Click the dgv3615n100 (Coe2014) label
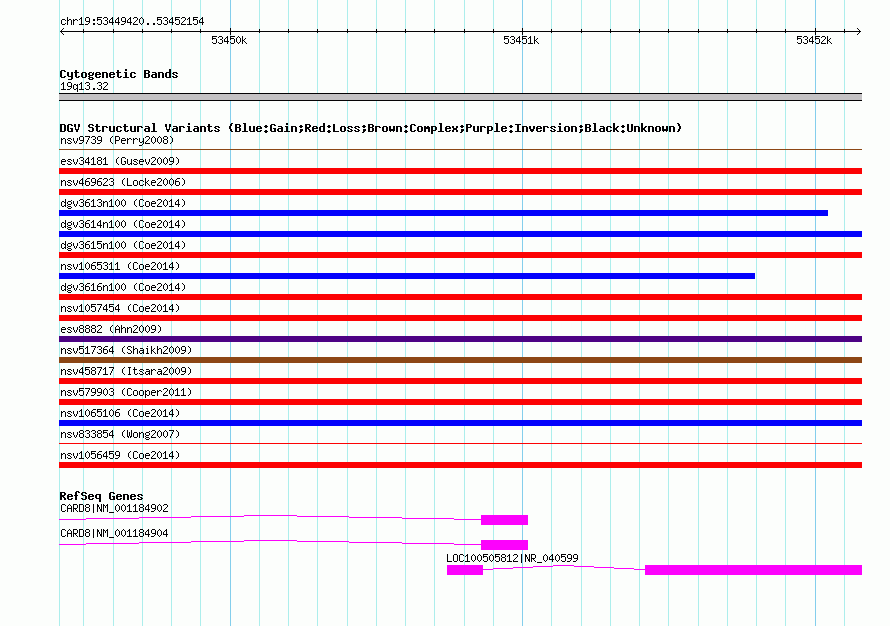This screenshot has height=626, width=890. click(123, 245)
